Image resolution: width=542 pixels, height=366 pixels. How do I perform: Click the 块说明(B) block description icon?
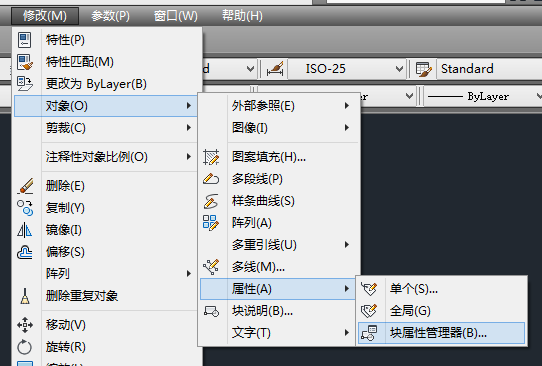211,311
